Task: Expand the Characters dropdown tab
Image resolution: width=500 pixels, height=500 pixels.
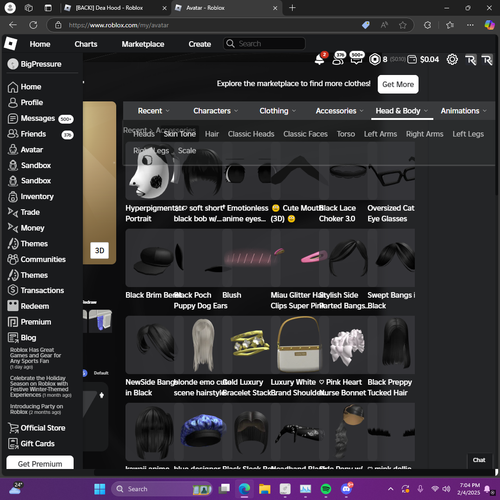Action: [215, 111]
